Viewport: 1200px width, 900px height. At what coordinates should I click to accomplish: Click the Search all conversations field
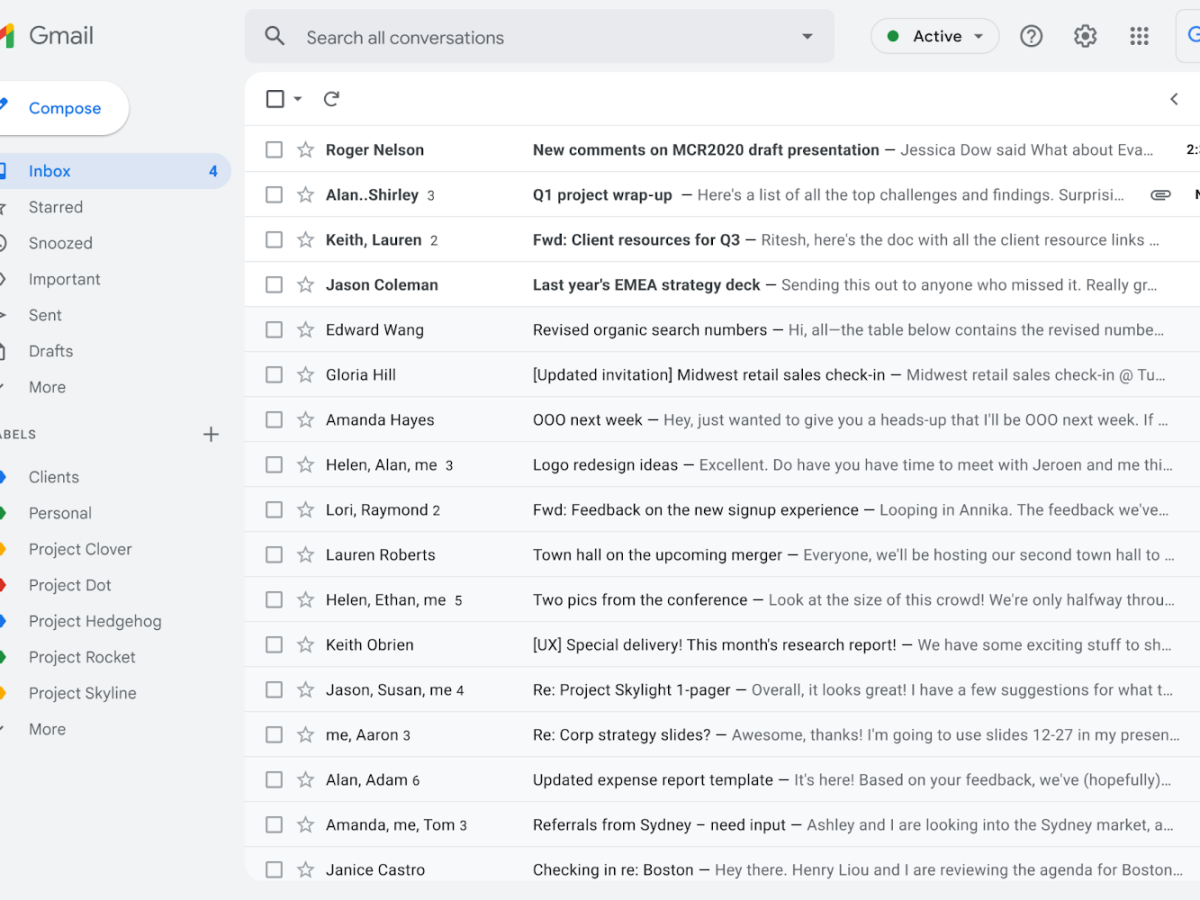(x=540, y=37)
